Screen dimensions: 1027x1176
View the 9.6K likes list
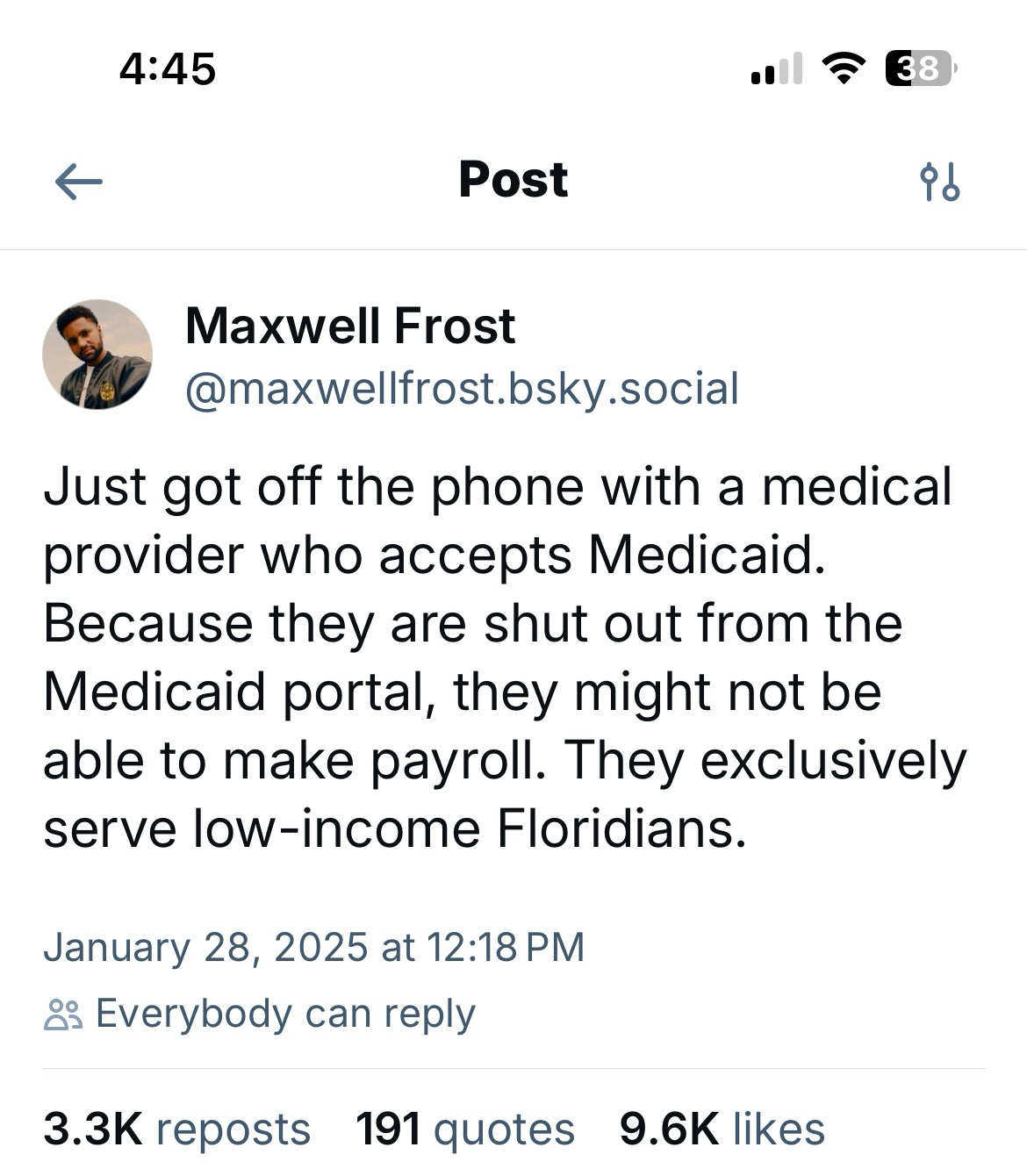[722, 1129]
